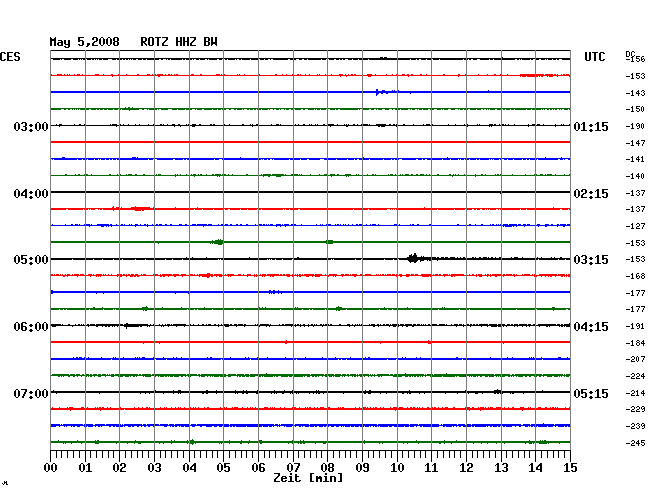The width and height of the screenshot is (650, 494).
Task: Select the "04:00" local time label
Action: click(31, 194)
